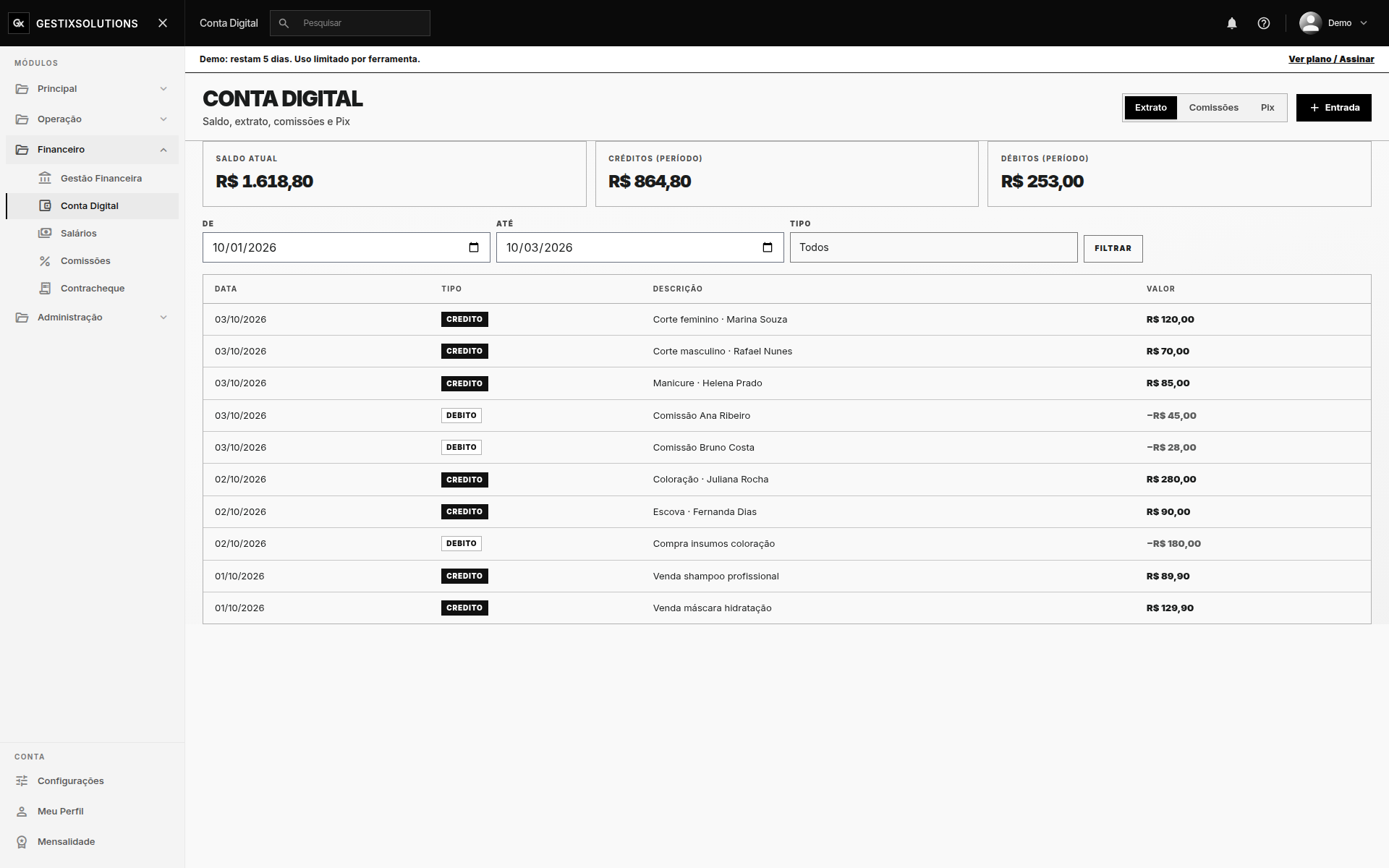Expand the Principal module chevron
This screenshot has width=1389, height=868.
pyautogui.click(x=163, y=89)
